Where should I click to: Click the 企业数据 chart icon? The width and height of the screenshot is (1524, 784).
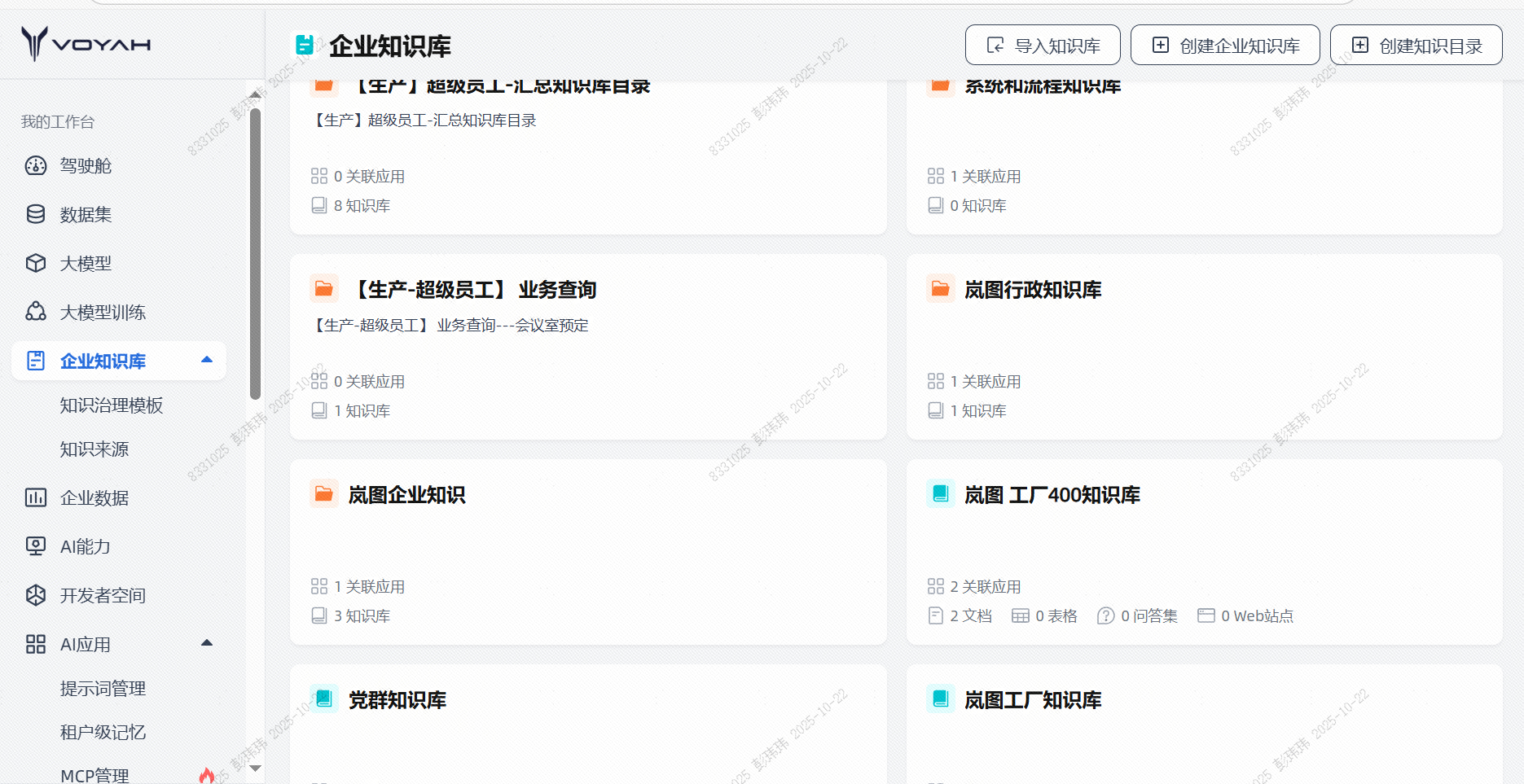click(36, 498)
